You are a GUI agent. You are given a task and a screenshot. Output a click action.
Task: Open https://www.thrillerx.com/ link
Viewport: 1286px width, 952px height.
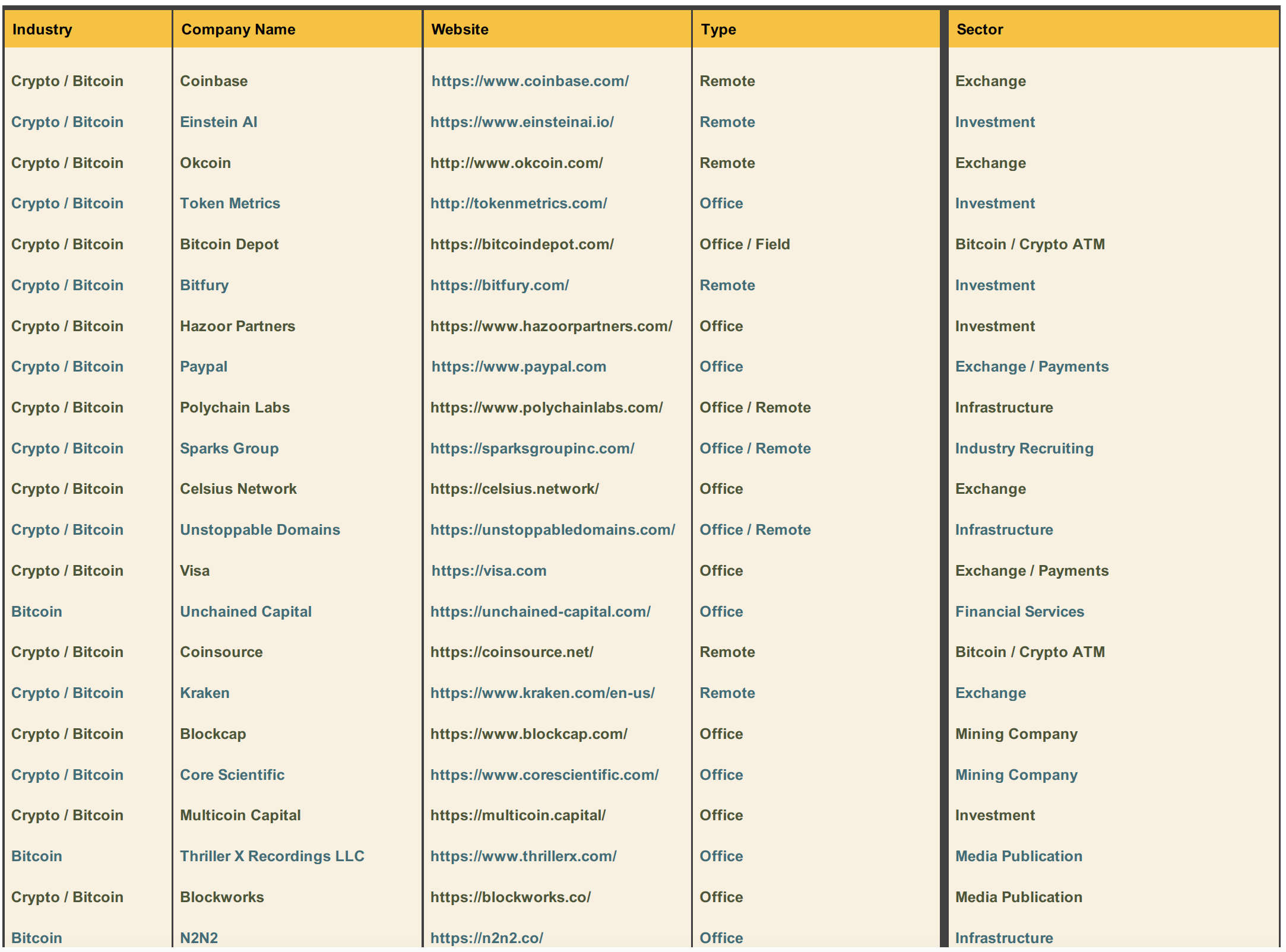[x=523, y=856]
